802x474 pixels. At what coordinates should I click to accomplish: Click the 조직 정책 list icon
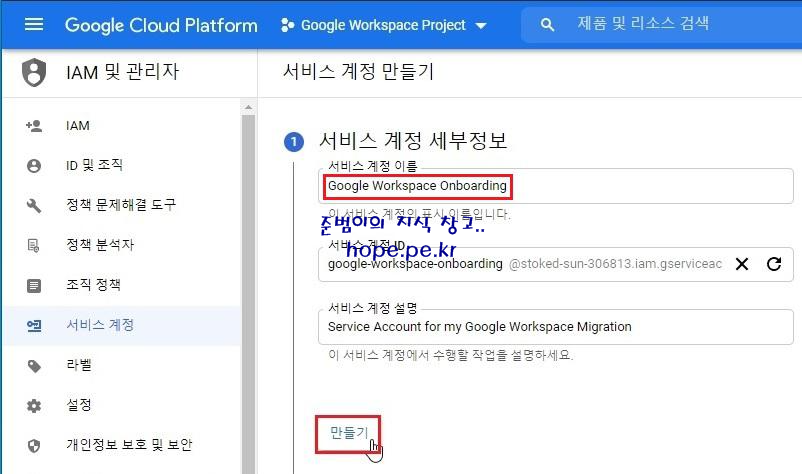[34, 285]
